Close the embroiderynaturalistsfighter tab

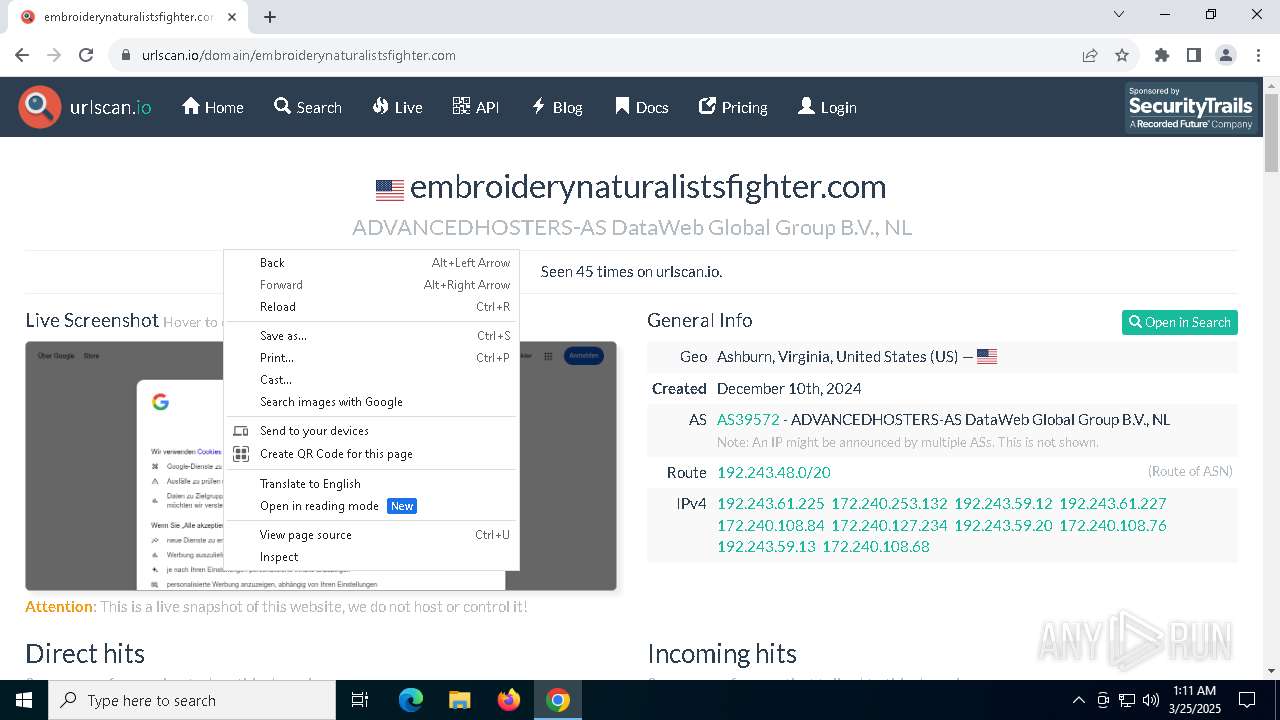pyautogui.click(x=232, y=17)
